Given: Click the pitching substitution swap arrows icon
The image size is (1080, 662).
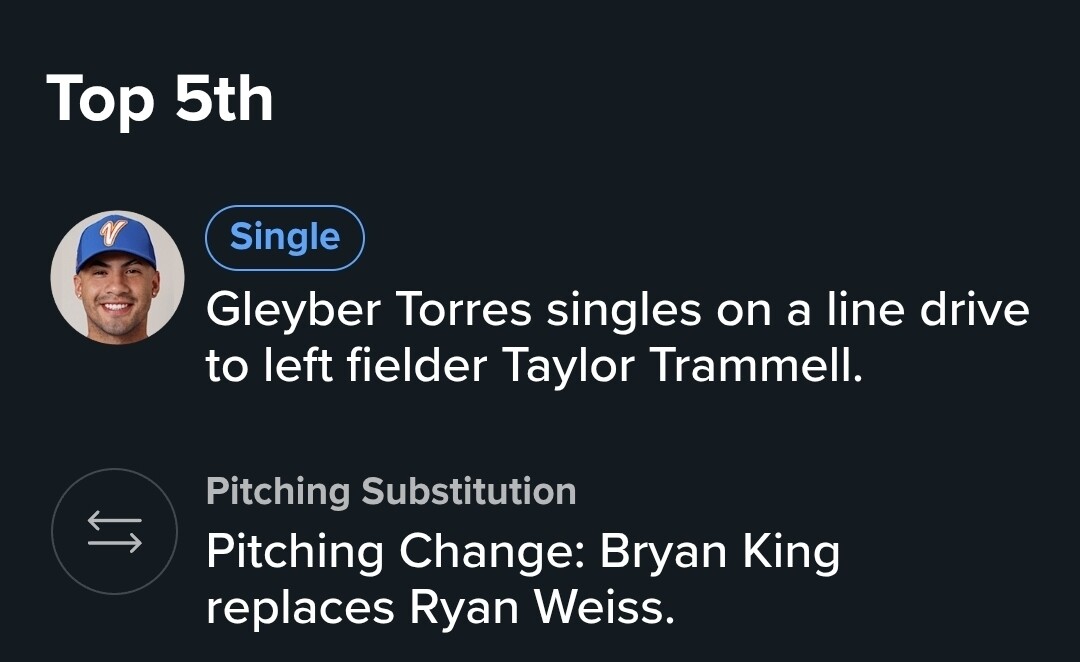Looking at the screenshot, I should click(114, 531).
